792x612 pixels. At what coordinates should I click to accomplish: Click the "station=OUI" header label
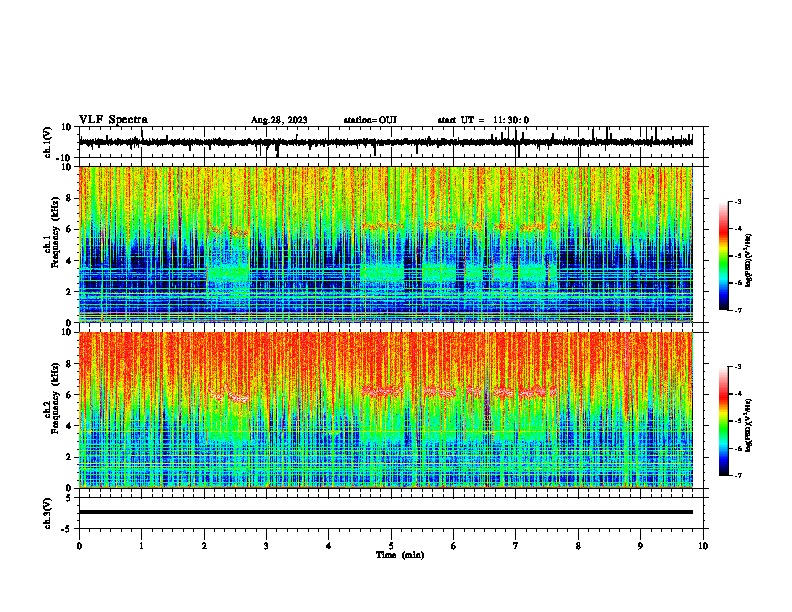coord(370,120)
